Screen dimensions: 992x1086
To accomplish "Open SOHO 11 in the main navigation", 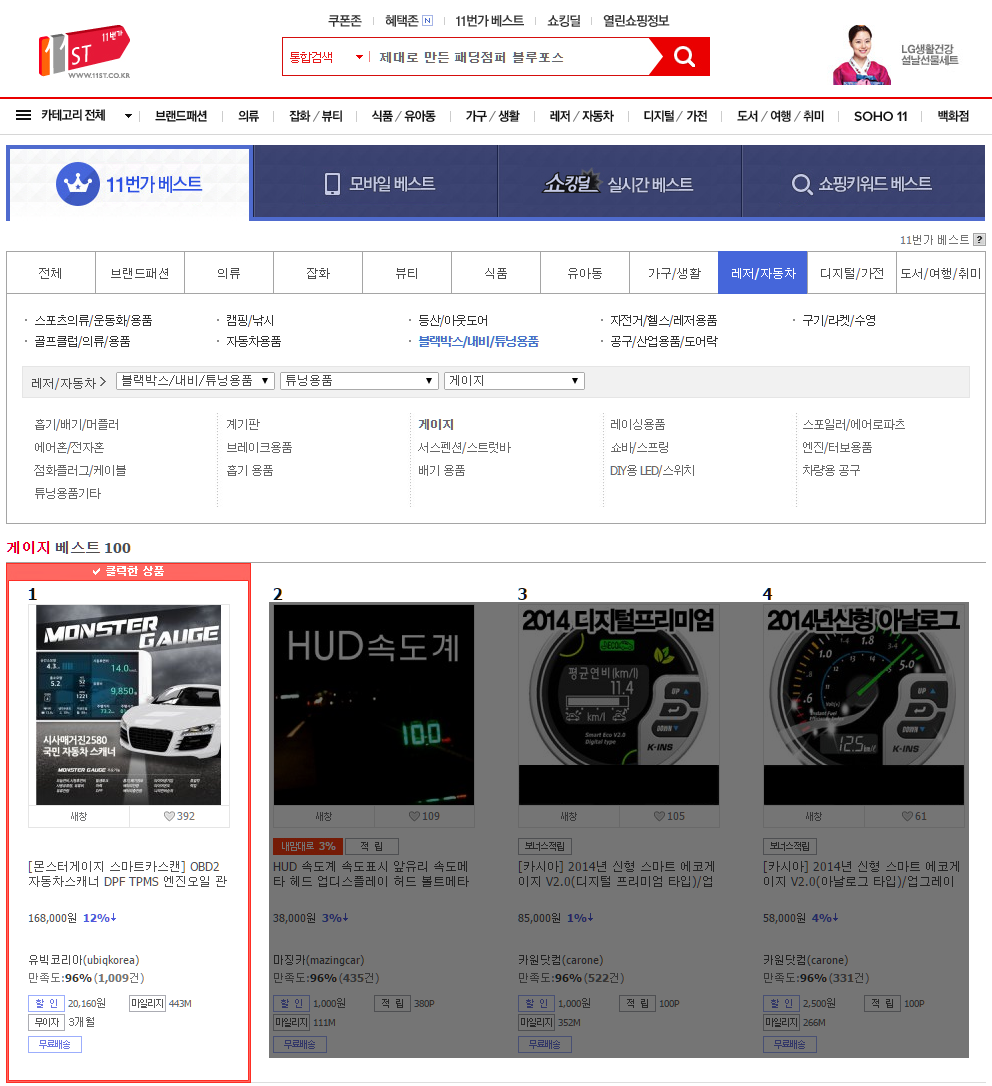I will click(880, 116).
